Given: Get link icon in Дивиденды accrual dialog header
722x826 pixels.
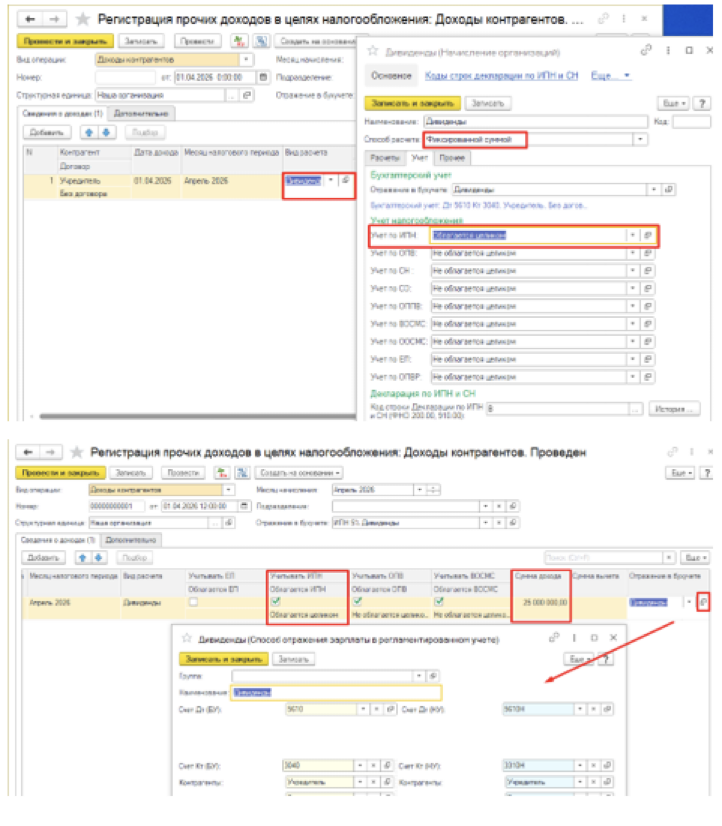Looking at the screenshot, I should point(647,50).
